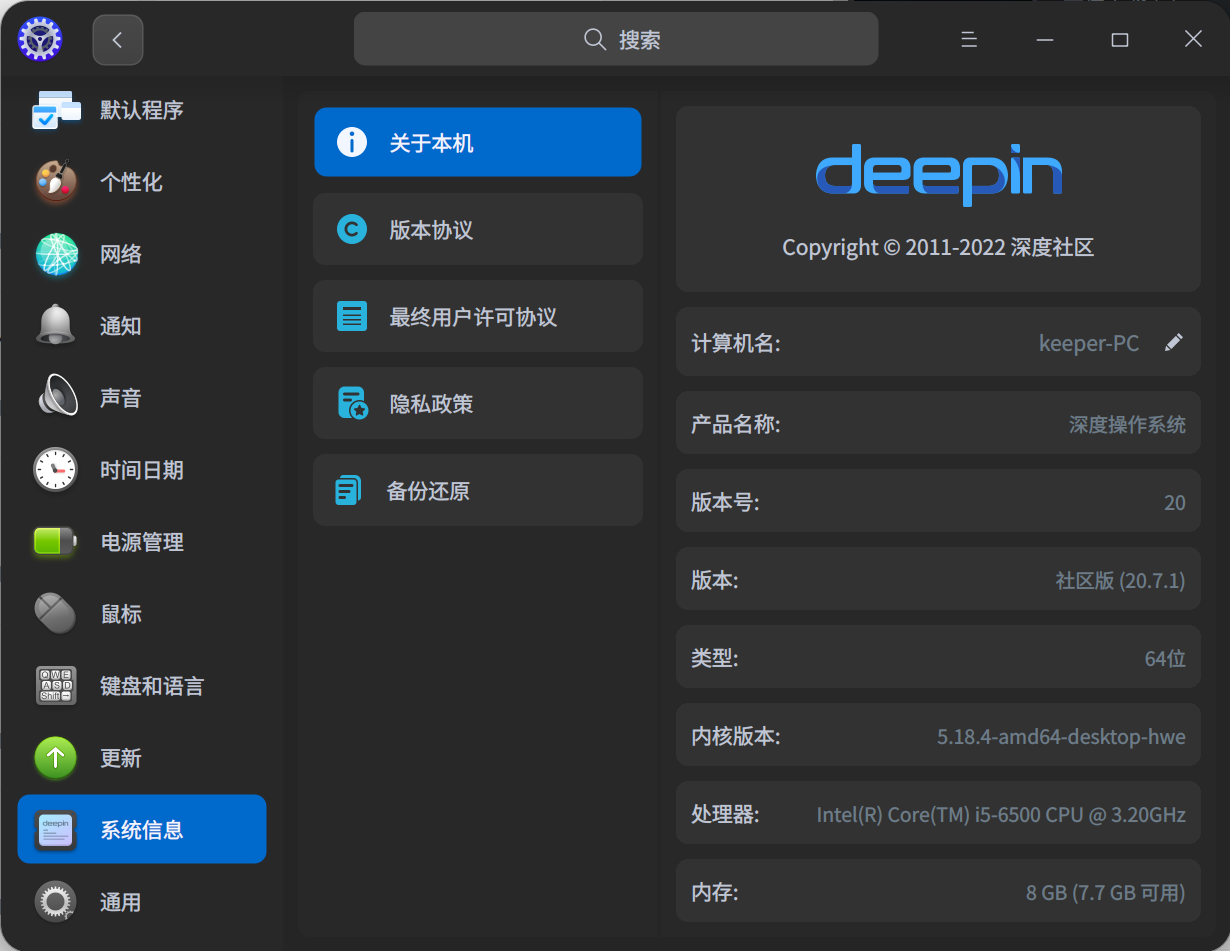
Task: Open 电源管理 power management settings
Action: pos(140,542)
